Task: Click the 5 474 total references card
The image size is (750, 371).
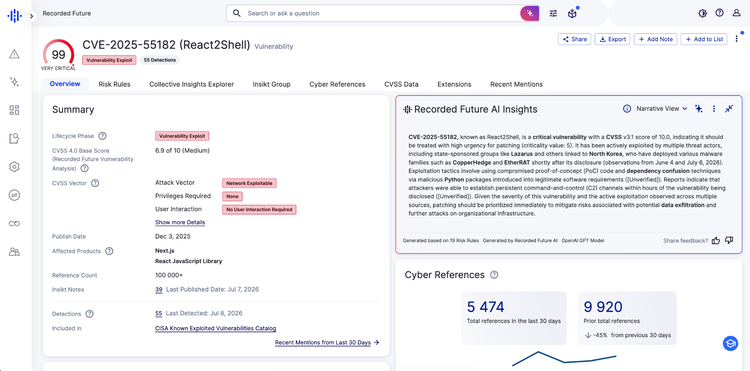Action: (514, 318)
